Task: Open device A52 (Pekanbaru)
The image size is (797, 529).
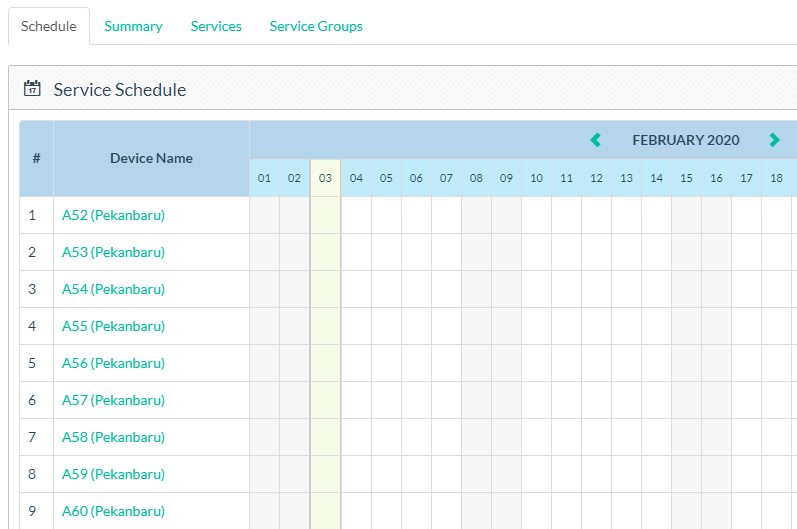Action: tap(113, 215)
